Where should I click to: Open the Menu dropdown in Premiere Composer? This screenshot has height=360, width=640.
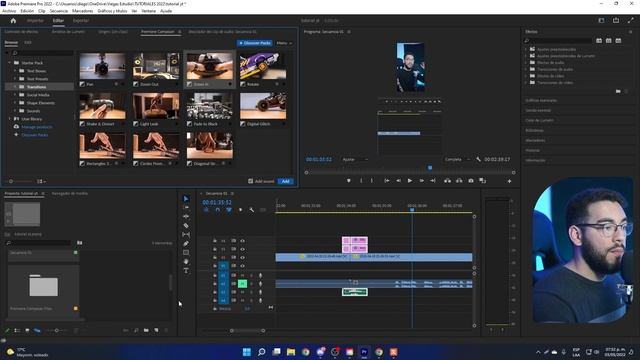[x=284, y=43]
